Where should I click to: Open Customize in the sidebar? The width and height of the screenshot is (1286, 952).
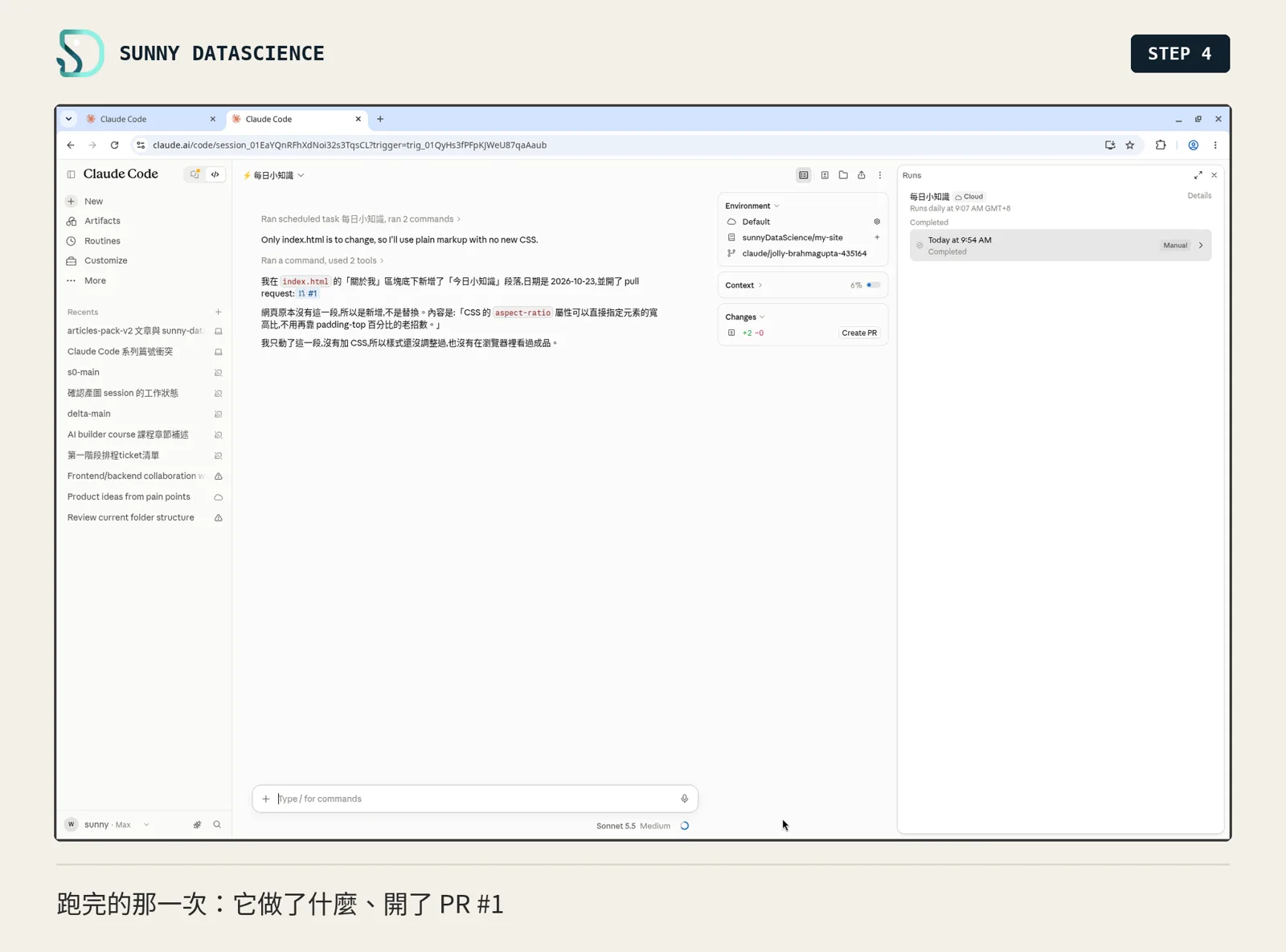click(105, 261)
